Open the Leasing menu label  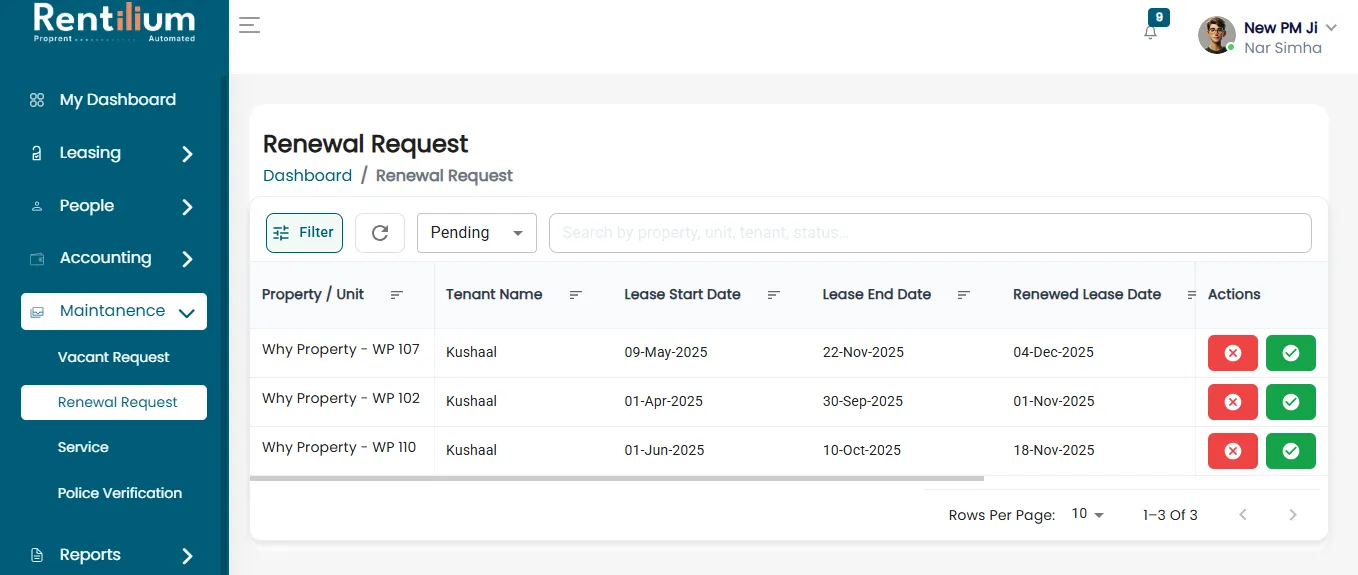pos(90,153)
